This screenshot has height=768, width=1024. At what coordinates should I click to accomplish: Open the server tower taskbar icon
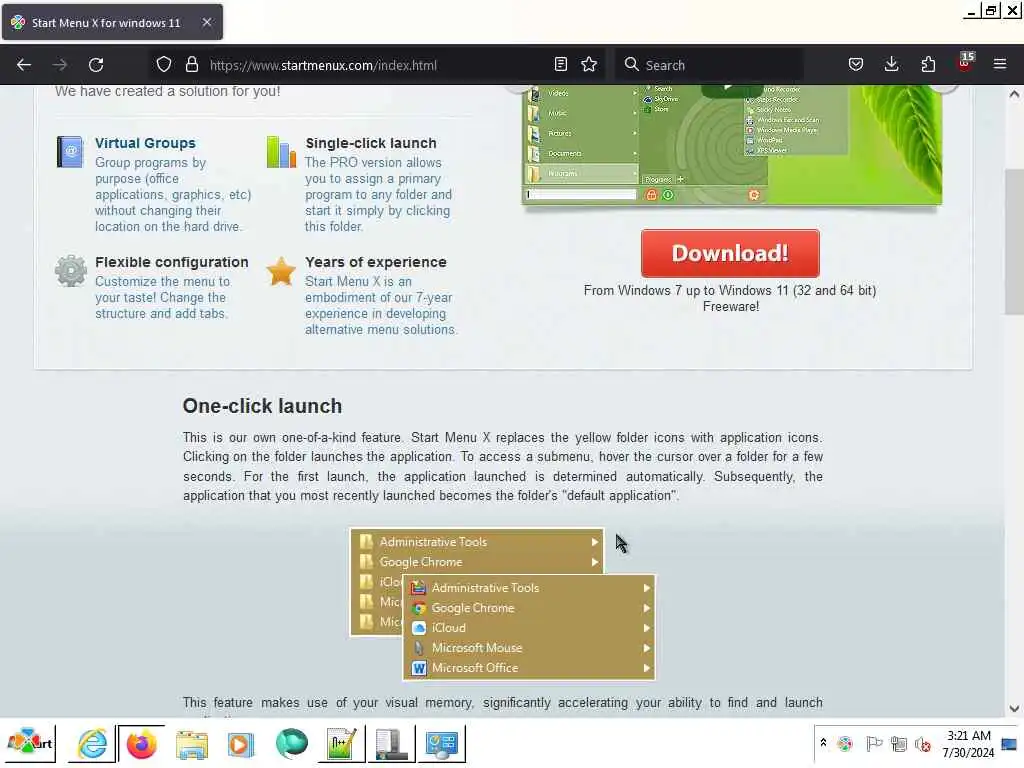[391, 744]
